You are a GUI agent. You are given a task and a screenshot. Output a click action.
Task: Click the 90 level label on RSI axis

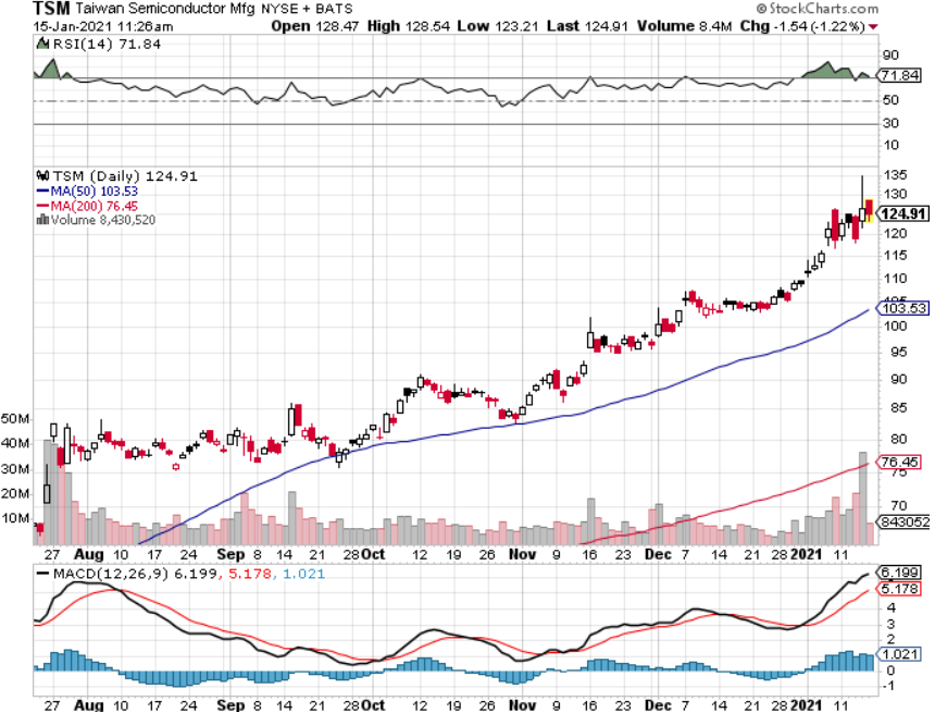(x=891, y=55)
